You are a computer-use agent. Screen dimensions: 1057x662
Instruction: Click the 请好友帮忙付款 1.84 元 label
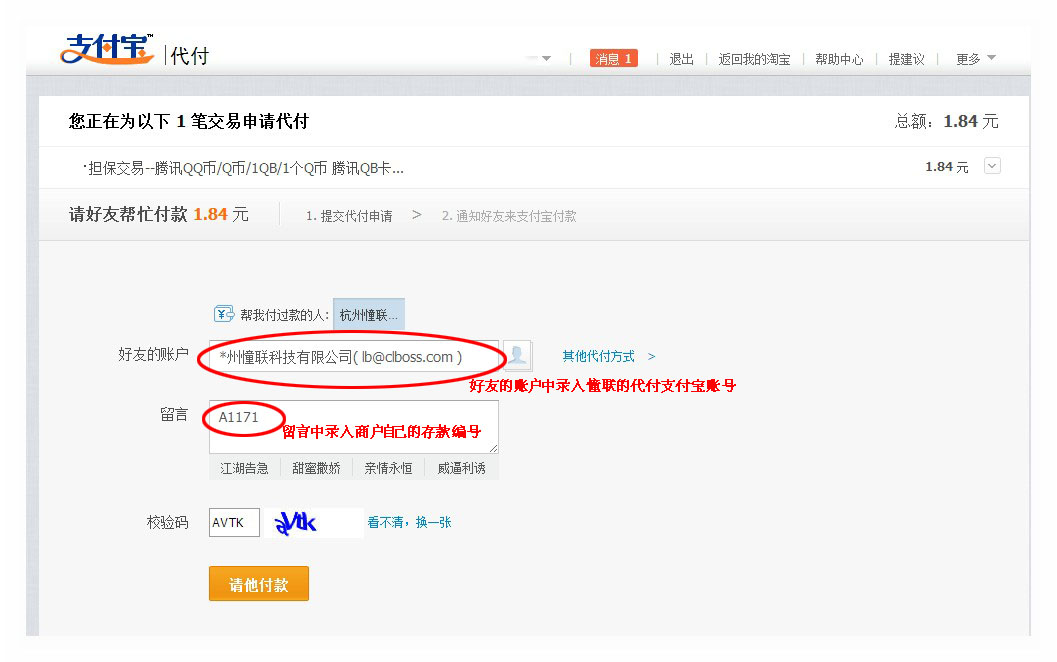(x=159, y=214)
